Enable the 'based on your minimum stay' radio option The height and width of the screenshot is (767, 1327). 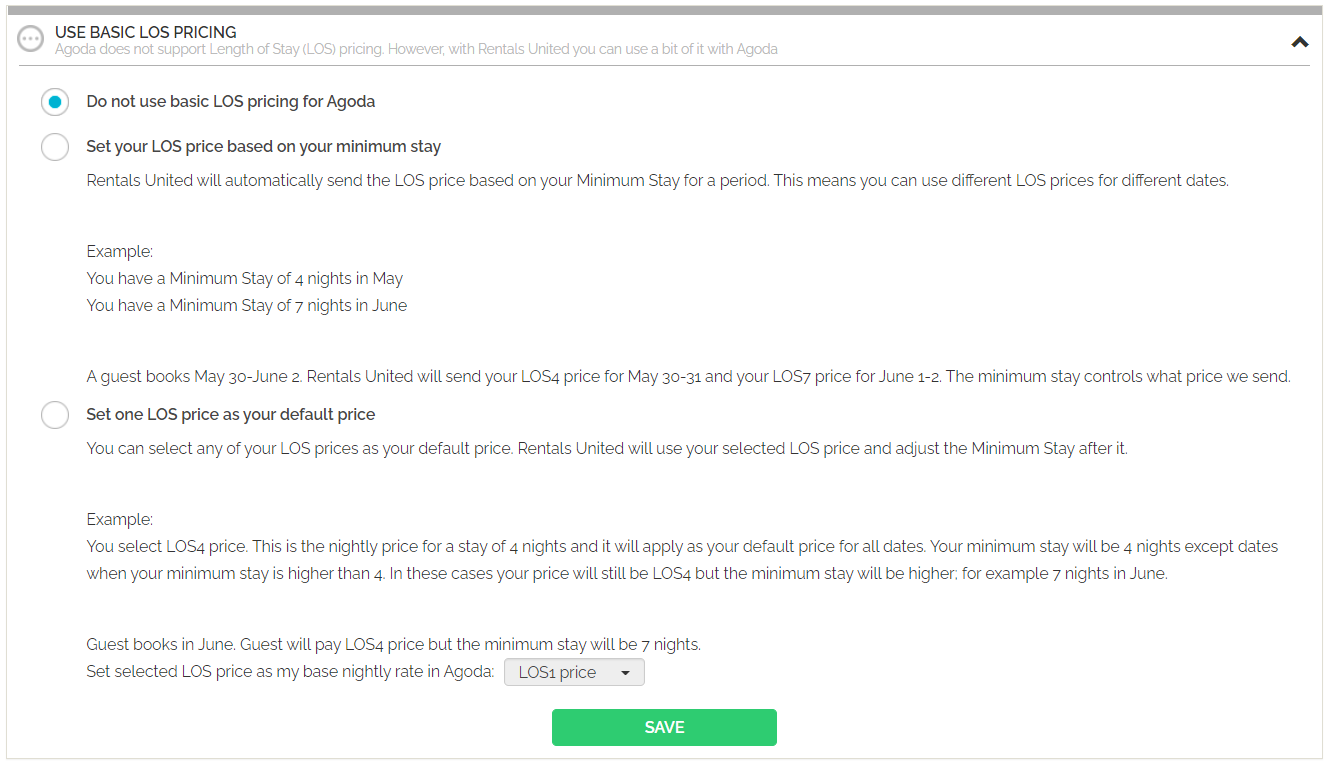tap(55, 146)
